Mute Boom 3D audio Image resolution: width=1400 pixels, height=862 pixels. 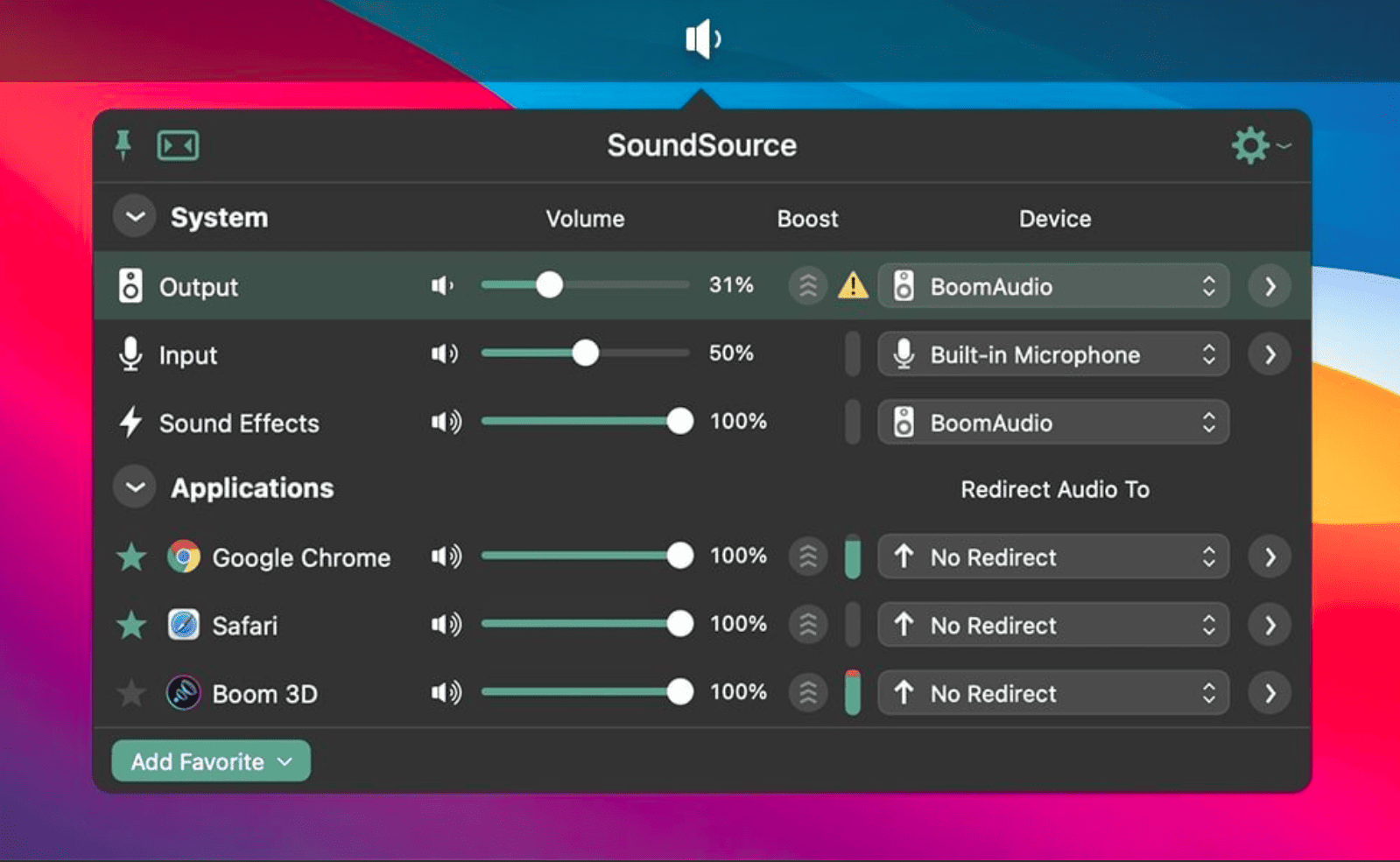(447, 693)
